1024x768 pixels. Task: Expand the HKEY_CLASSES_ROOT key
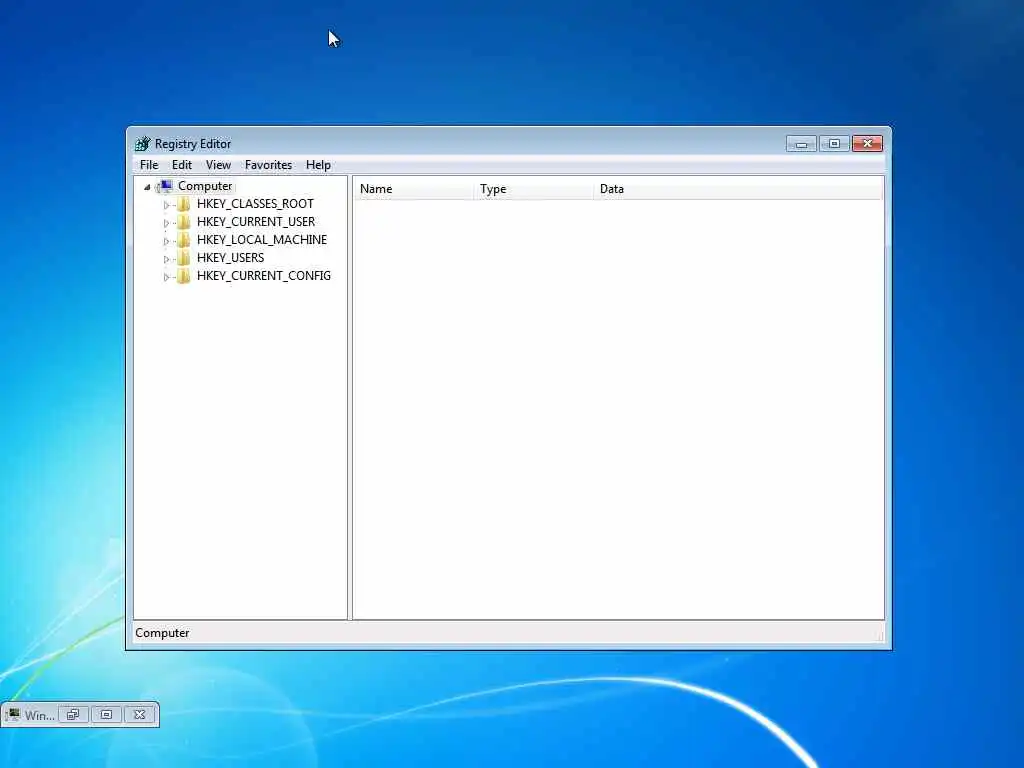click(x=166, y=205)
